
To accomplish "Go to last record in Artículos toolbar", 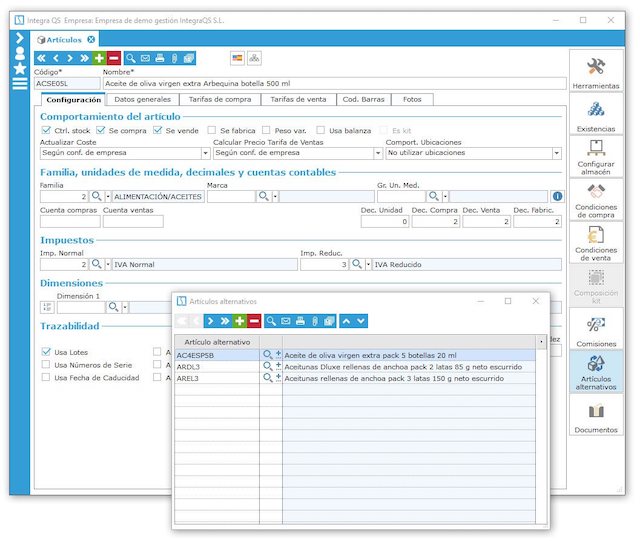I will [84, 58].
